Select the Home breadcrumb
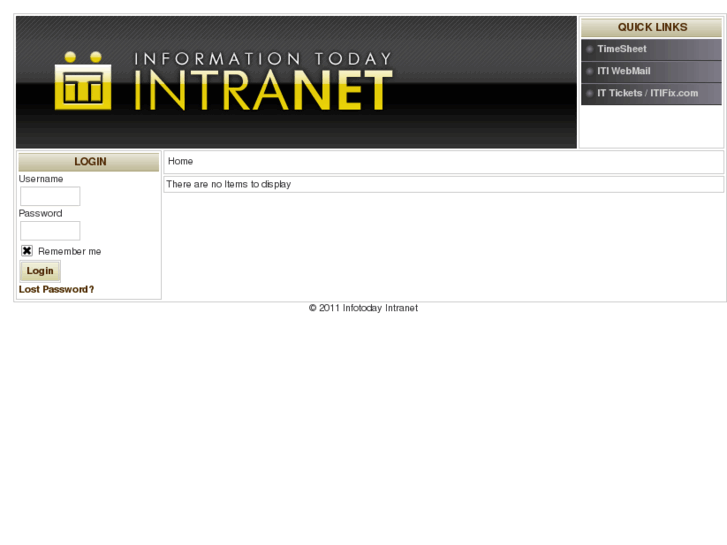Viewport: 727px width, 545px height. 180,161
